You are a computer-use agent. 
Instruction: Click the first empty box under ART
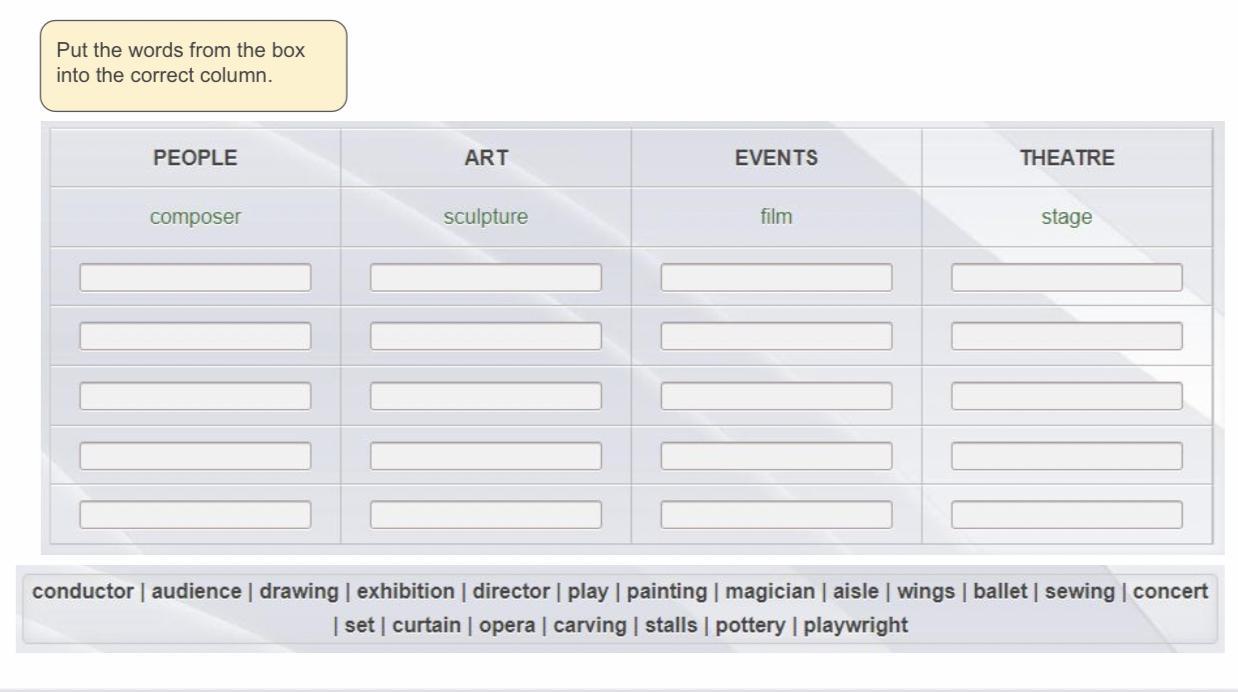(x=486, y=277)
